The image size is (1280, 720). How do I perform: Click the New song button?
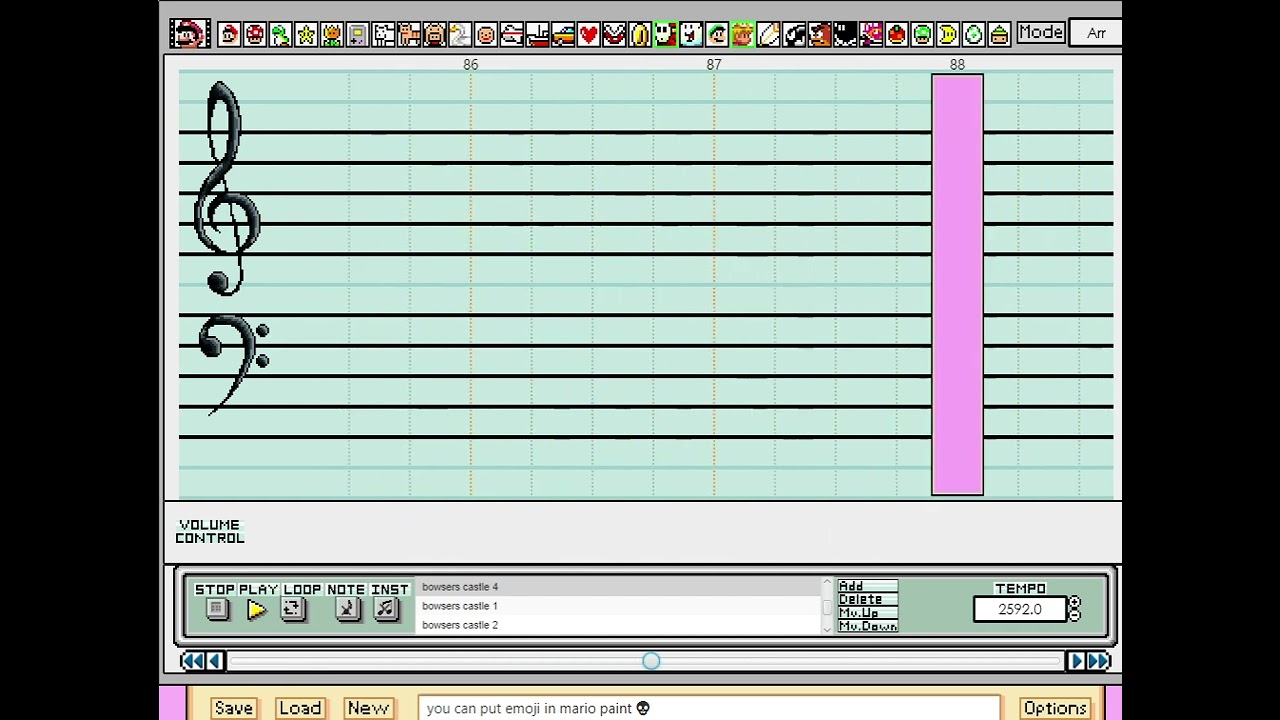[x=368, y=708]
